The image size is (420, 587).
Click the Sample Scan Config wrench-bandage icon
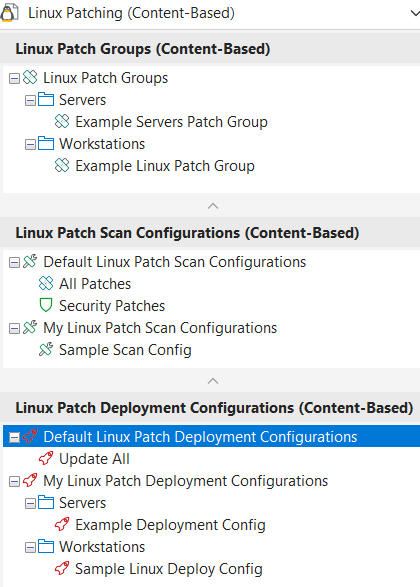click(x=46, y=349)
